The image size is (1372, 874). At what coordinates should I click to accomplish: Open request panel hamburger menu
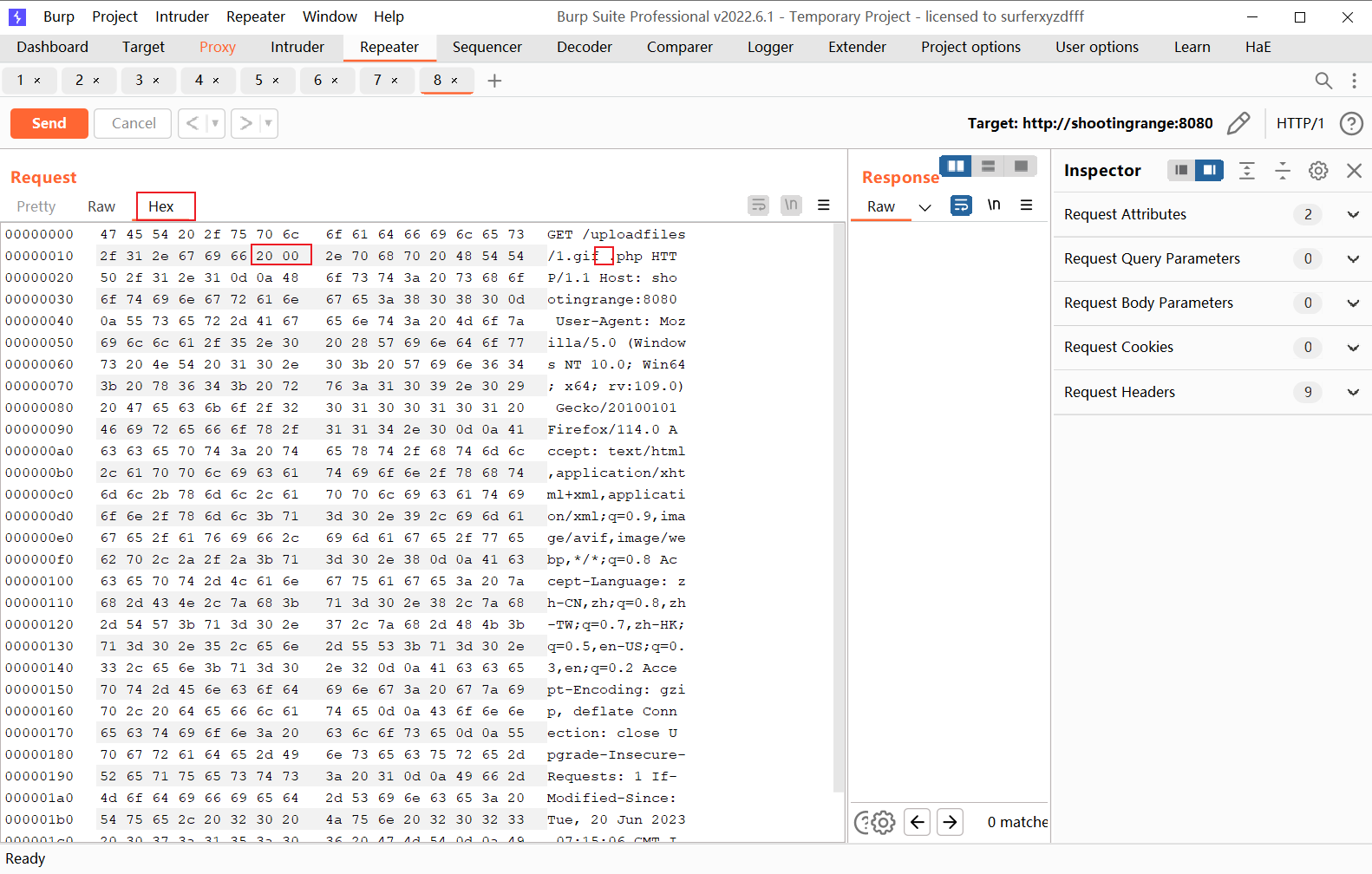pyautogui.click(x=824, y=205)
